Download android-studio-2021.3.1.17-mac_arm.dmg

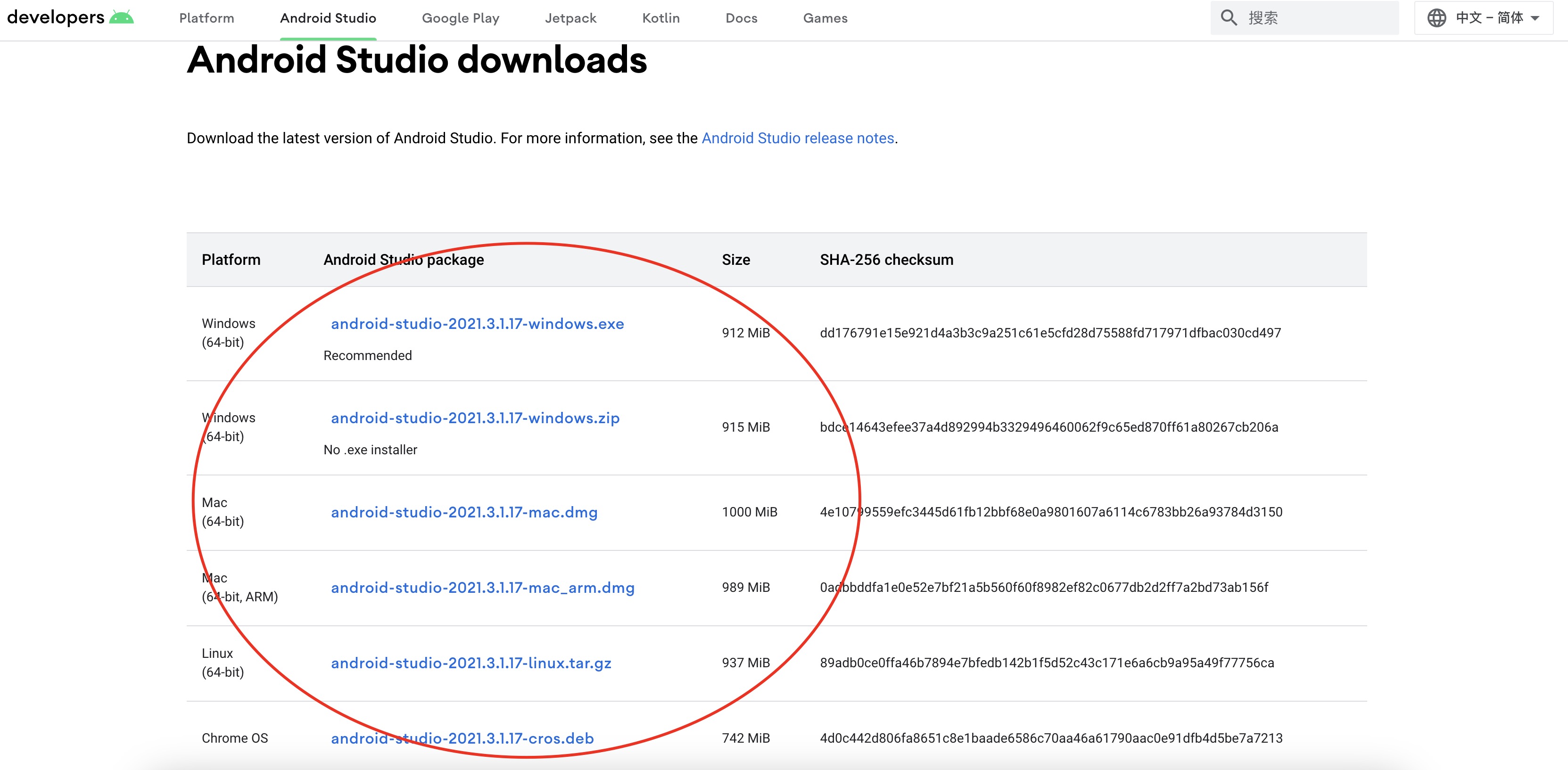coord(482,588)
